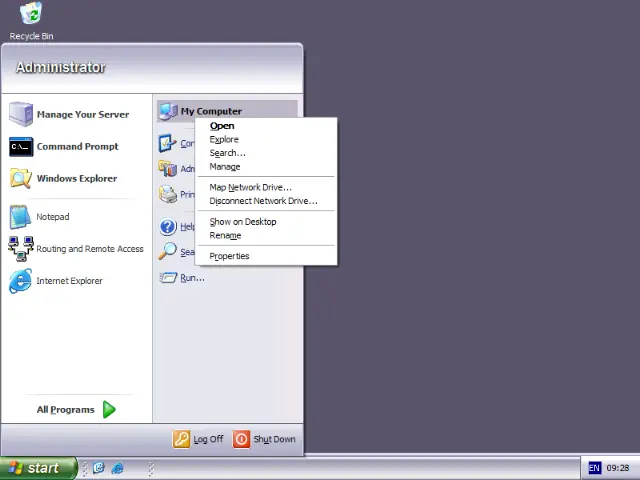The image size is (640, 480).
Task: Click Internet Explorer quick launch icon
Action: point(118,468)
